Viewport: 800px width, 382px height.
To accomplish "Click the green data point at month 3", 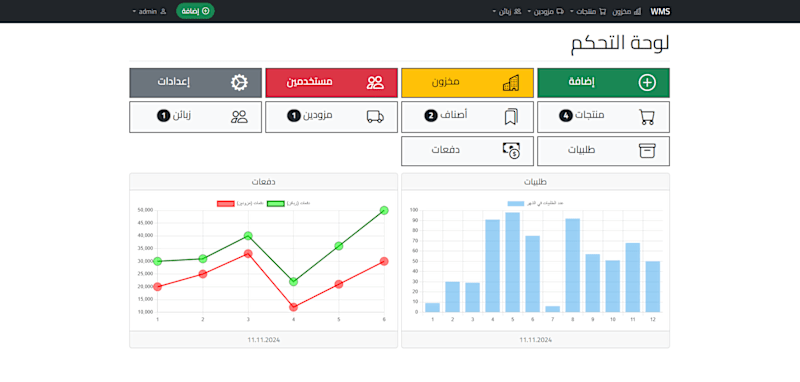I will (248, 236).
